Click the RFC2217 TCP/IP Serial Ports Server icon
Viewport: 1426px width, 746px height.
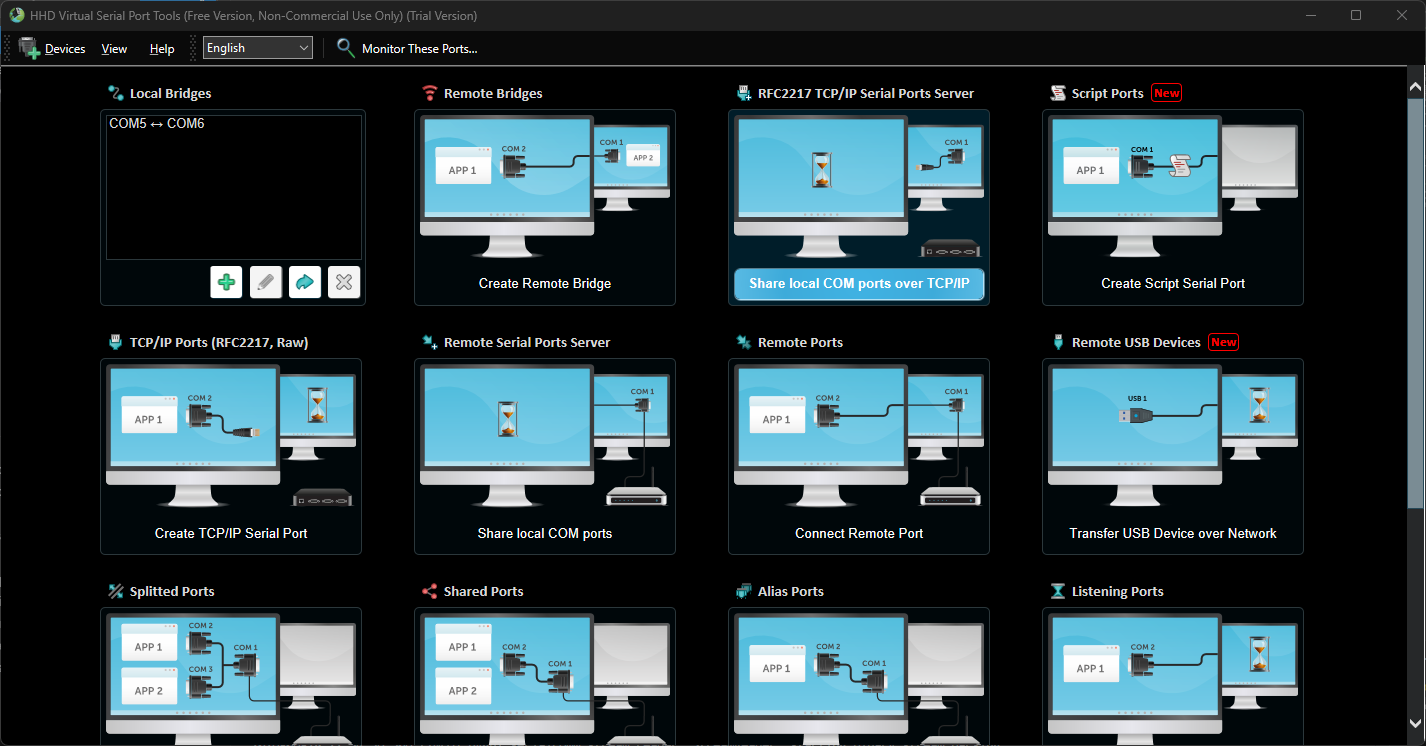click(x=744, y=93)
